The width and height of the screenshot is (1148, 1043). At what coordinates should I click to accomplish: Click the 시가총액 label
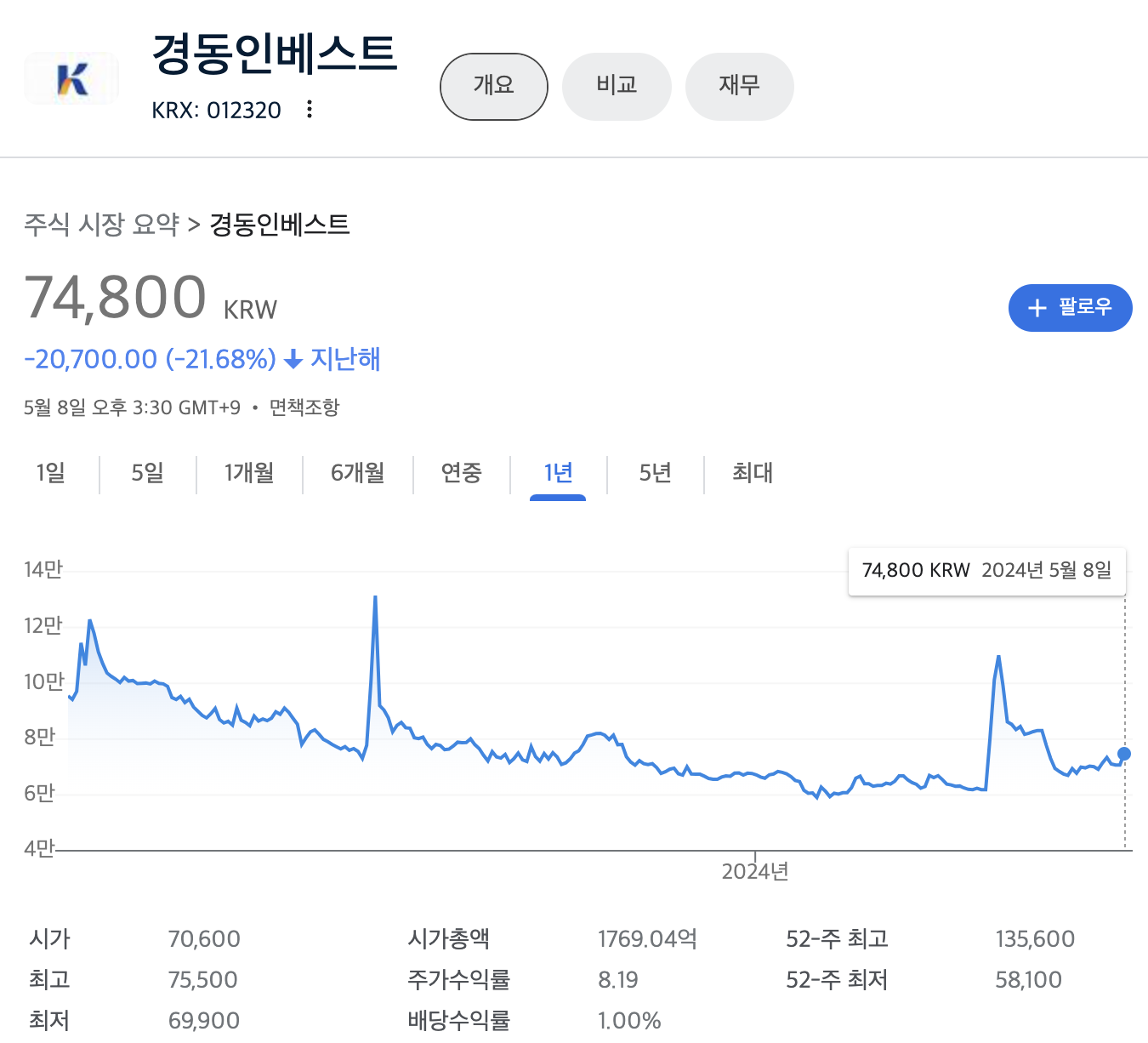(449, 939)
